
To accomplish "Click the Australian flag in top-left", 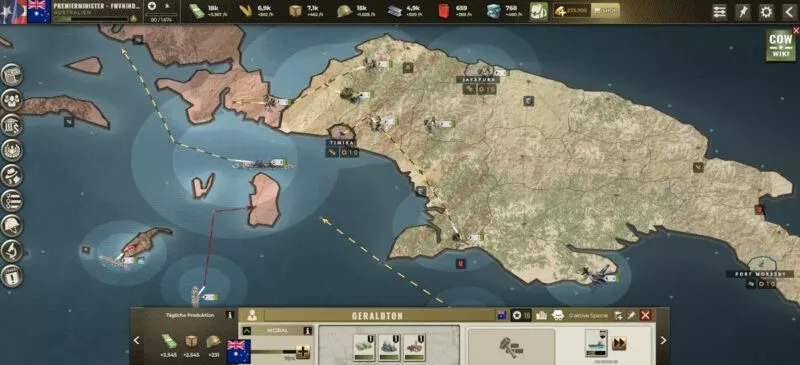I will point(39,11).
